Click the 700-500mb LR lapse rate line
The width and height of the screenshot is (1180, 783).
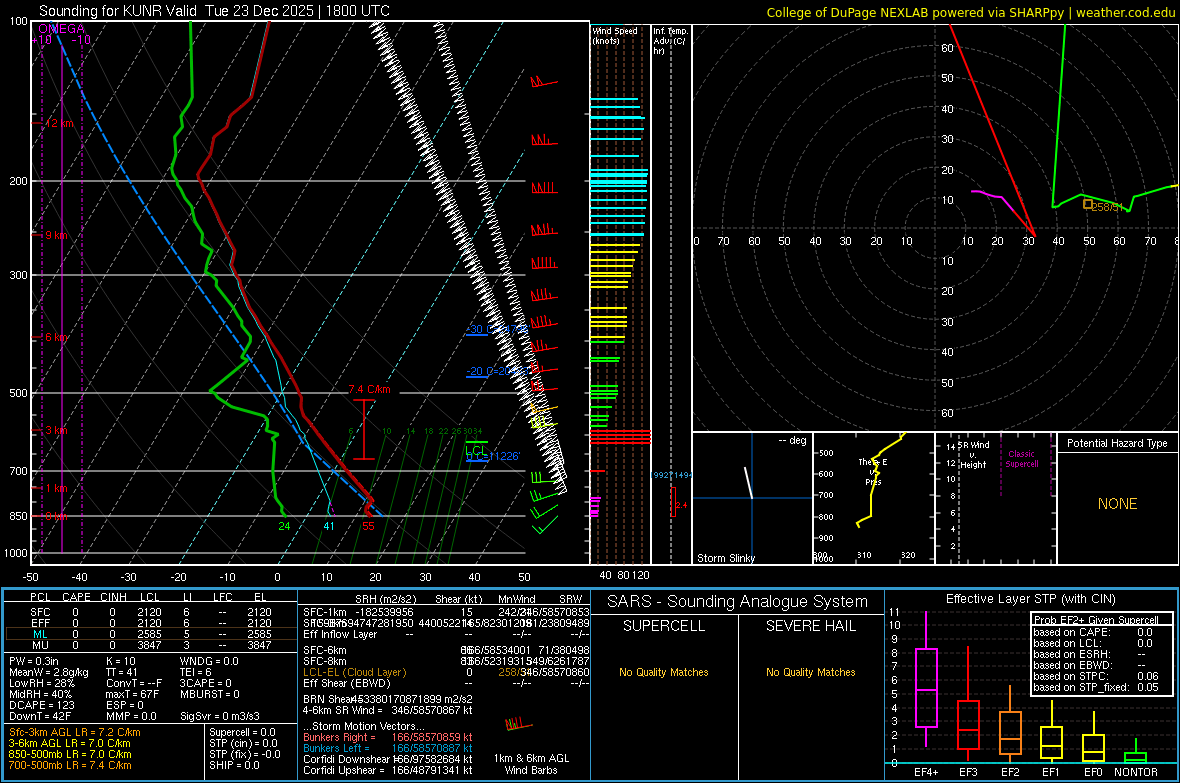pyautogui.click(x=70, y=765)
